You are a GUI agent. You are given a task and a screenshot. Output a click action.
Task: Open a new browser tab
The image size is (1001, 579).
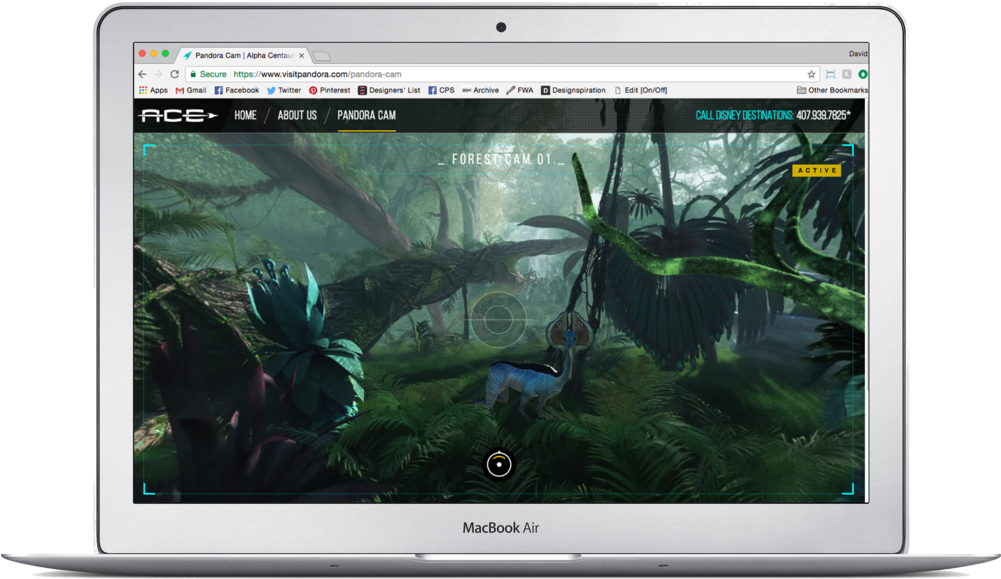click(x=322, y=56)
